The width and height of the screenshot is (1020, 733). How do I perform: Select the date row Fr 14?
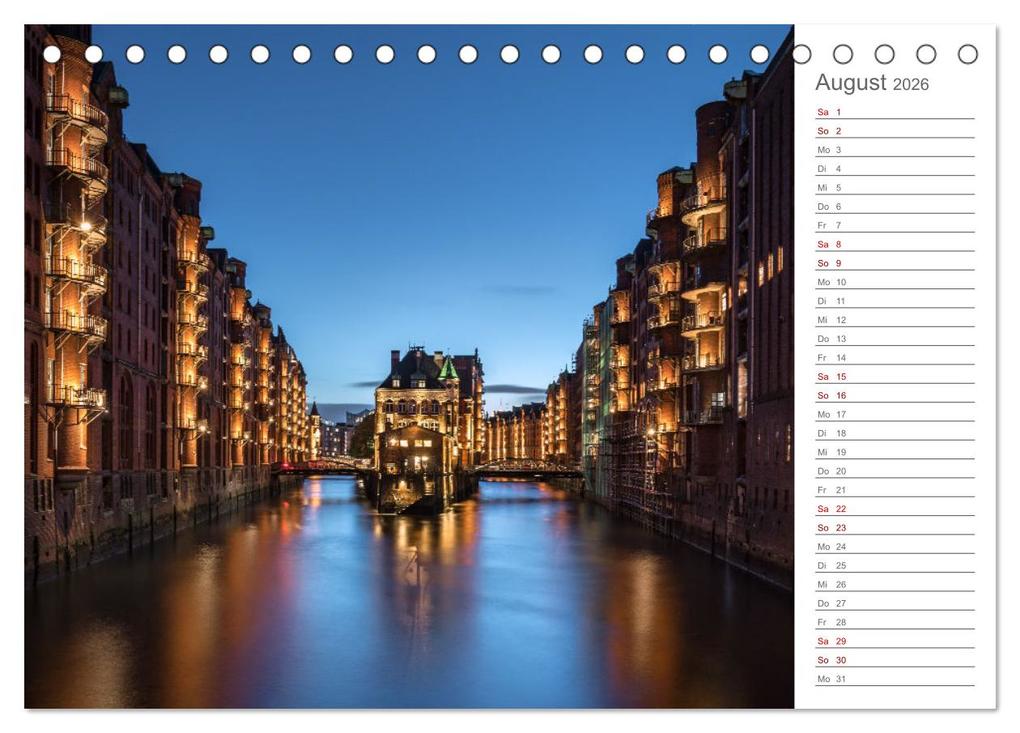[x=895, y=357]
